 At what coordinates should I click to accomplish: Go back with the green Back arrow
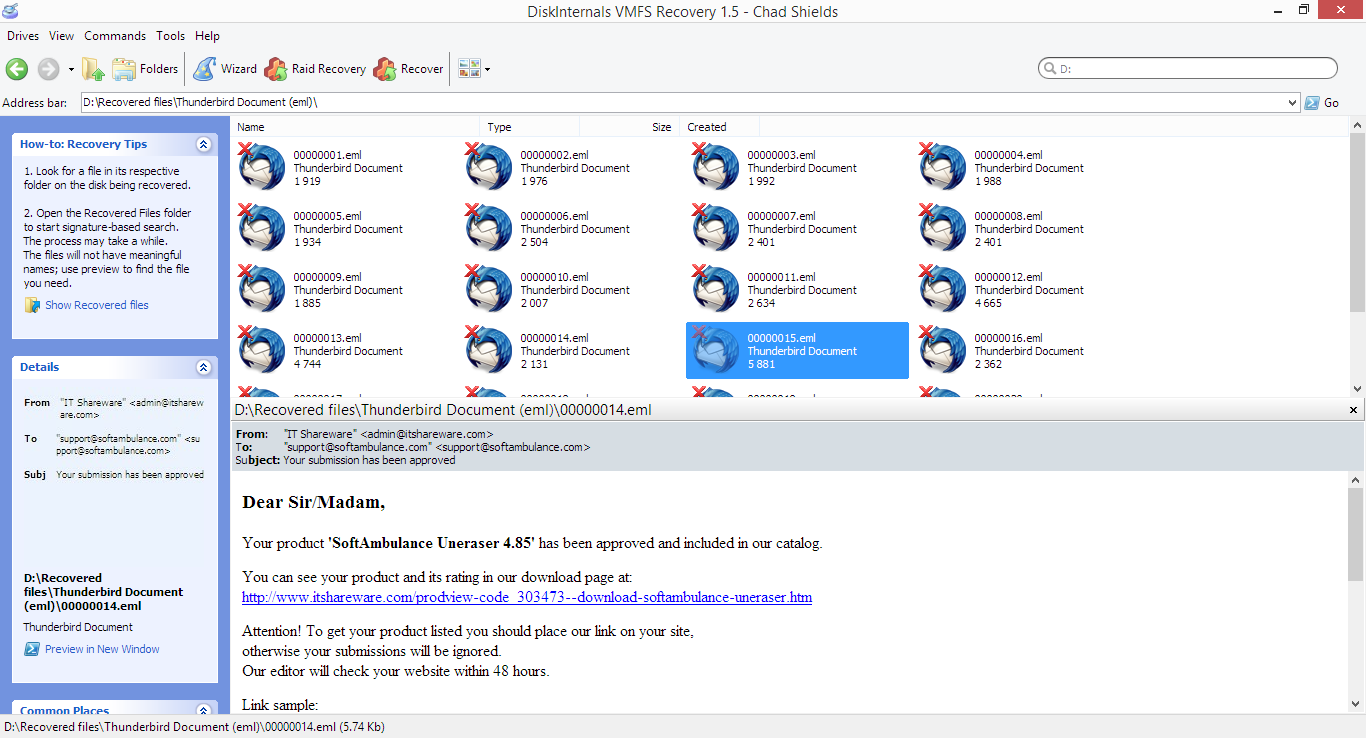(x=17, y=69)
